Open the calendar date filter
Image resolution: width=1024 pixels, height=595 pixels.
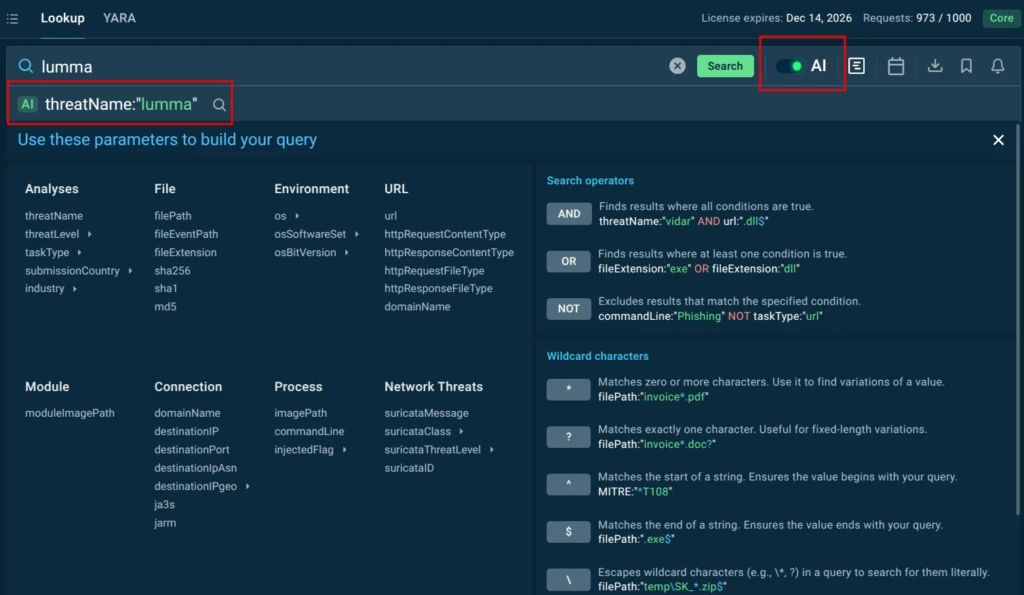click(896, 66)
